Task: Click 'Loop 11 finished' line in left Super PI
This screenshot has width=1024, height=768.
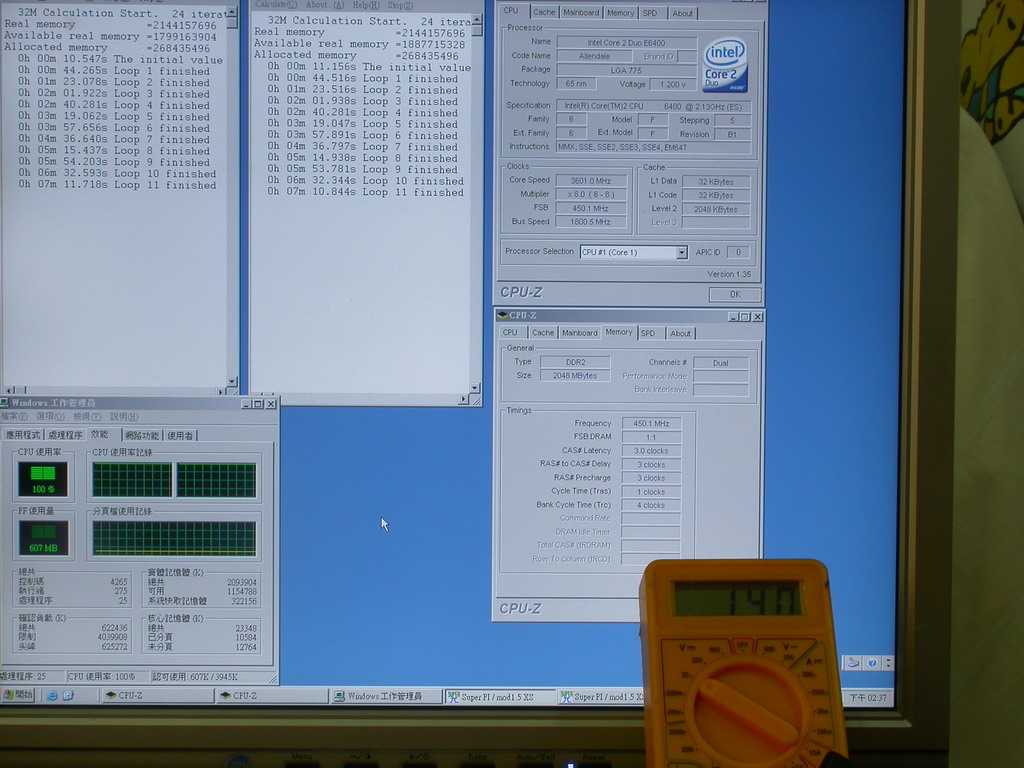Action: 117,185
